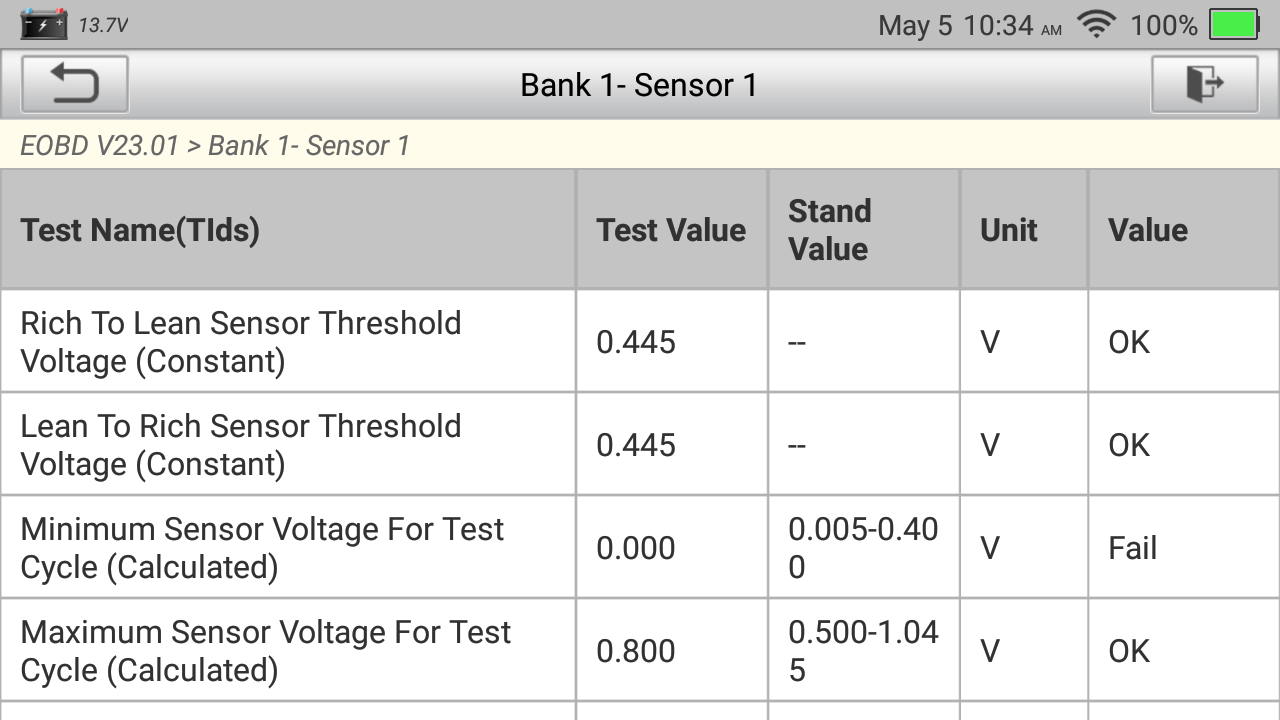This screenshot has height=720, width=1280.
Task: Select the Maximum Sensor Voltage test row
Action: (266, 651)
